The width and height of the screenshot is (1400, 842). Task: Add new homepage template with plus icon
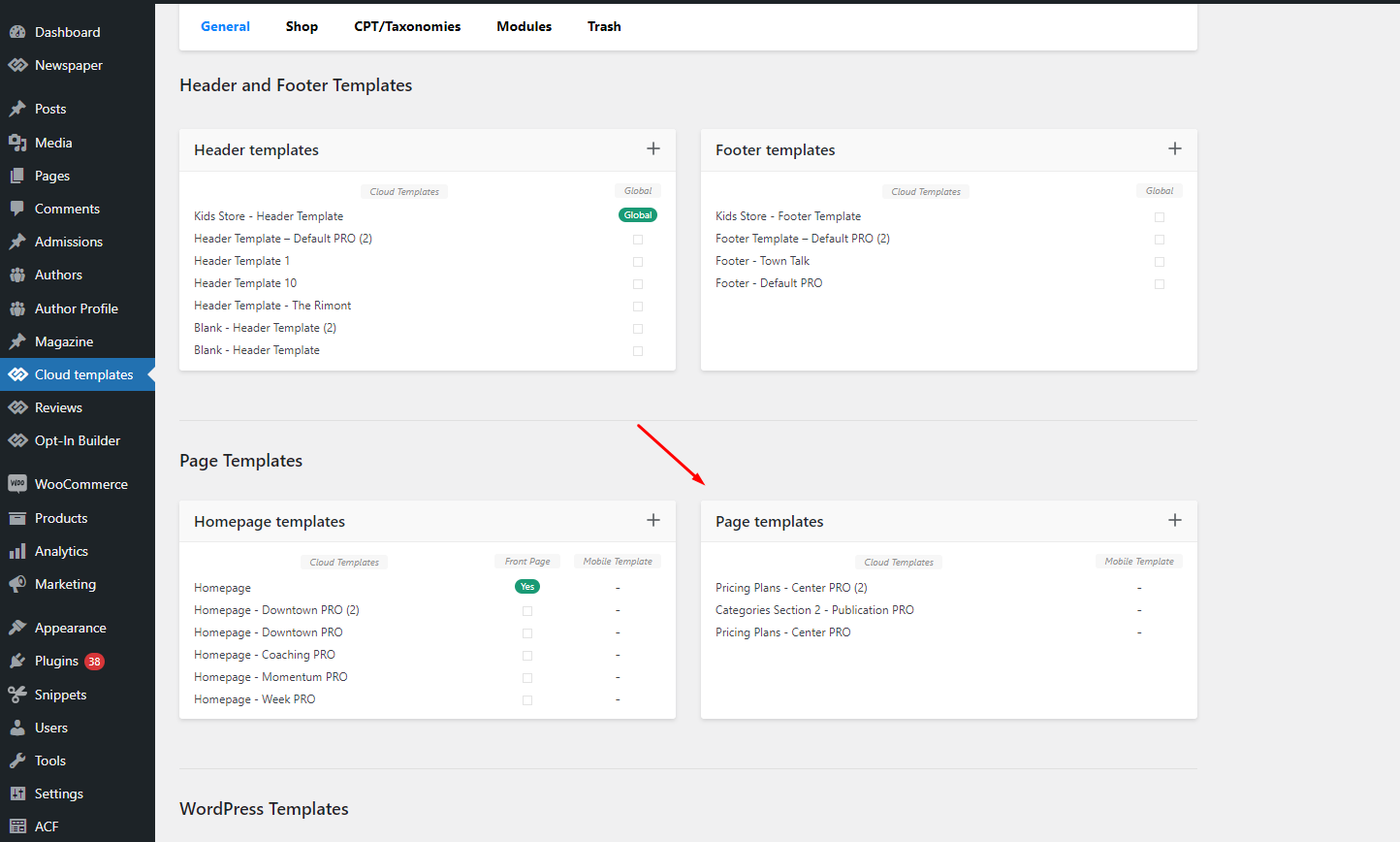click(x=653, y=520)
